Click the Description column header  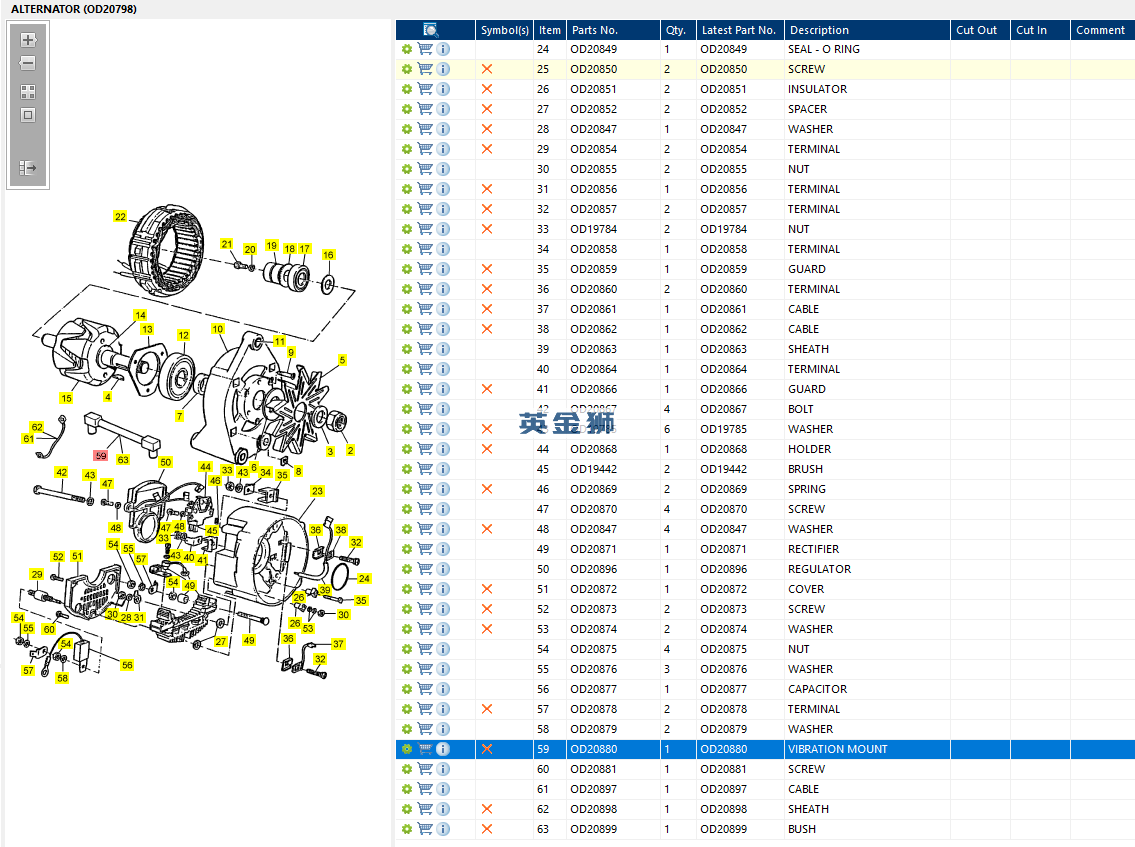click(x=818, y=30)
